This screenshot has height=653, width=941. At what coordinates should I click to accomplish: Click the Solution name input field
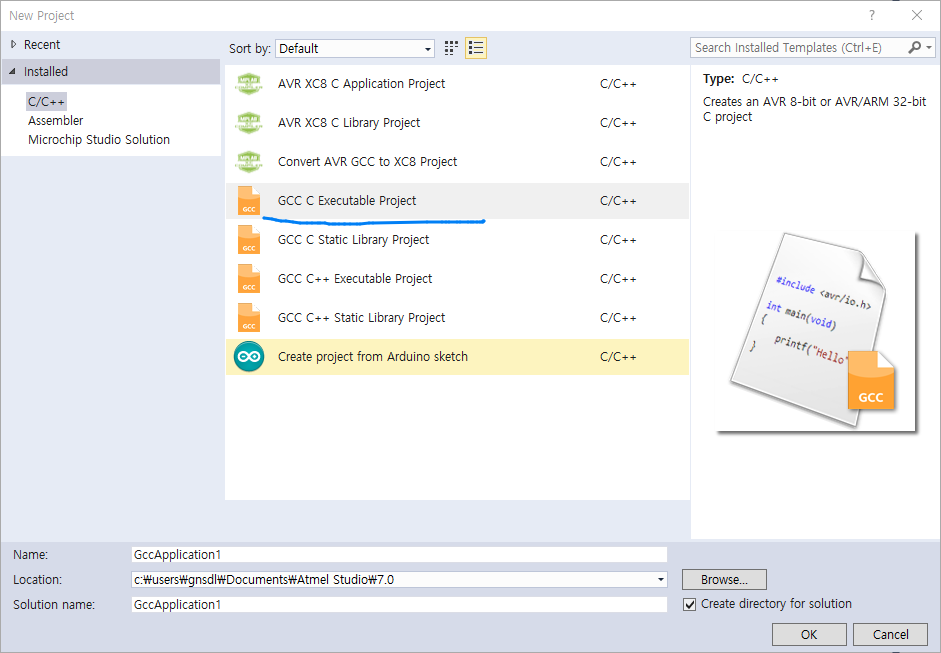[x=399, y=604]
